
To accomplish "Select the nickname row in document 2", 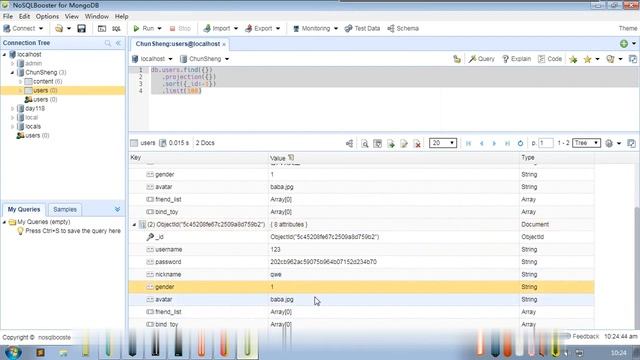I will coord(361,274).
